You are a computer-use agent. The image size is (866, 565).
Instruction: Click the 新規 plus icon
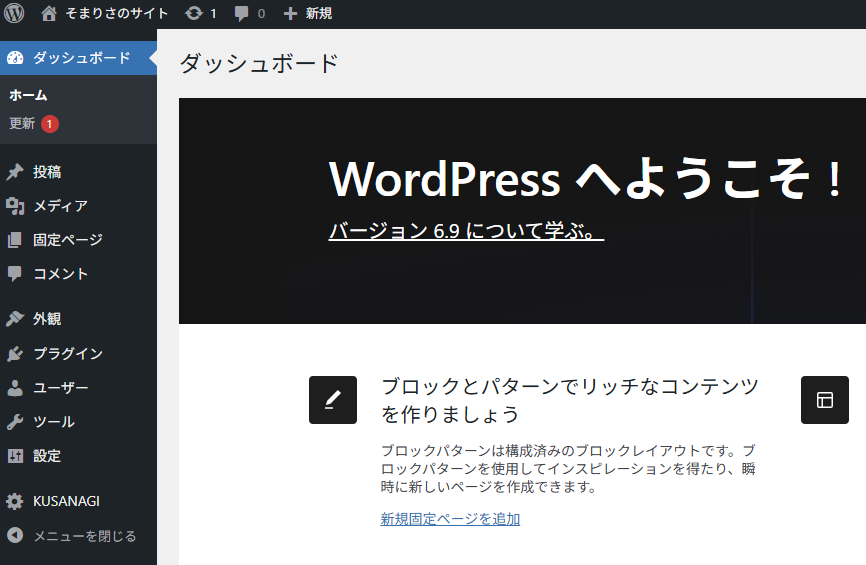(291, 14)
